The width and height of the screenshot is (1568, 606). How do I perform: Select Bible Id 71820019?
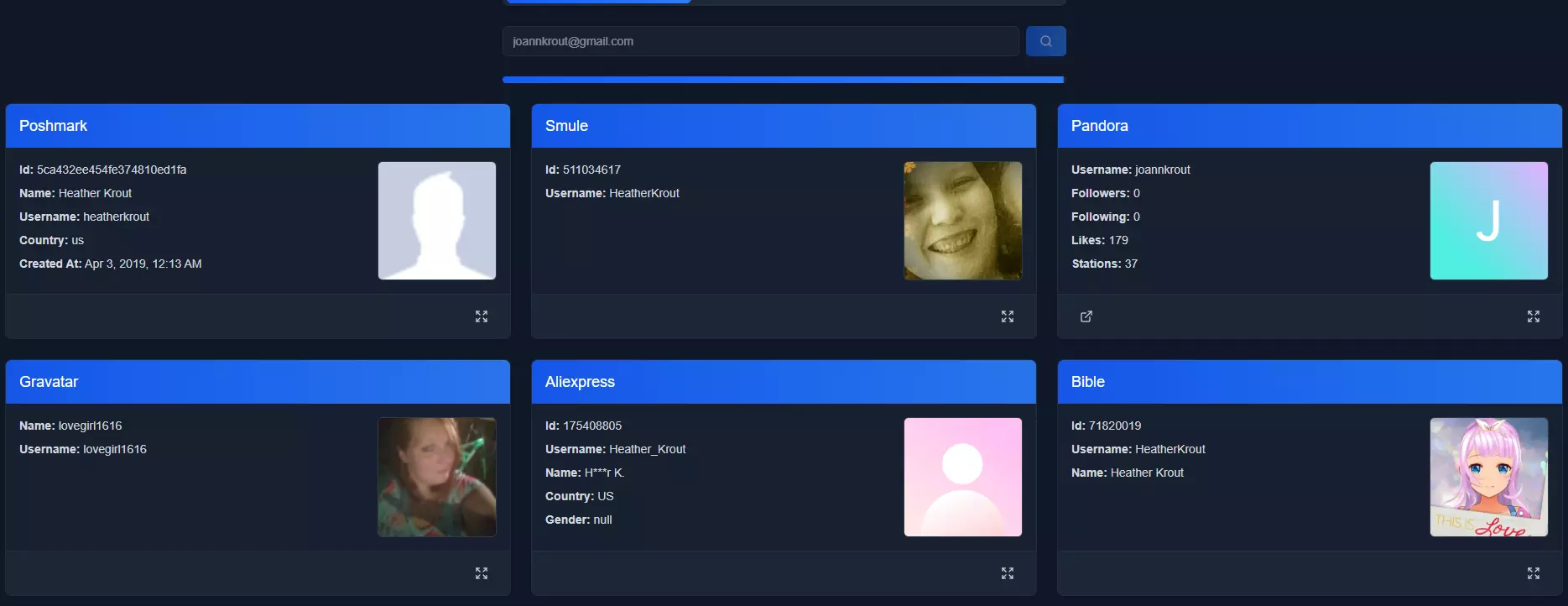(x=1107, y=426)
